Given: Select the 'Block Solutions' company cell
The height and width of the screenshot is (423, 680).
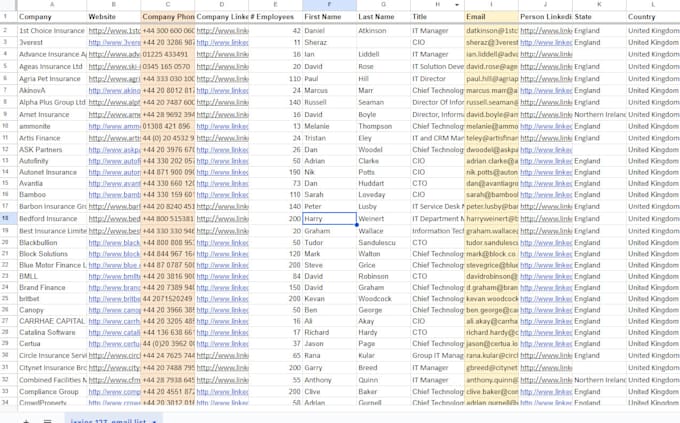Looking at the screenshot, I should click(52, 254).
